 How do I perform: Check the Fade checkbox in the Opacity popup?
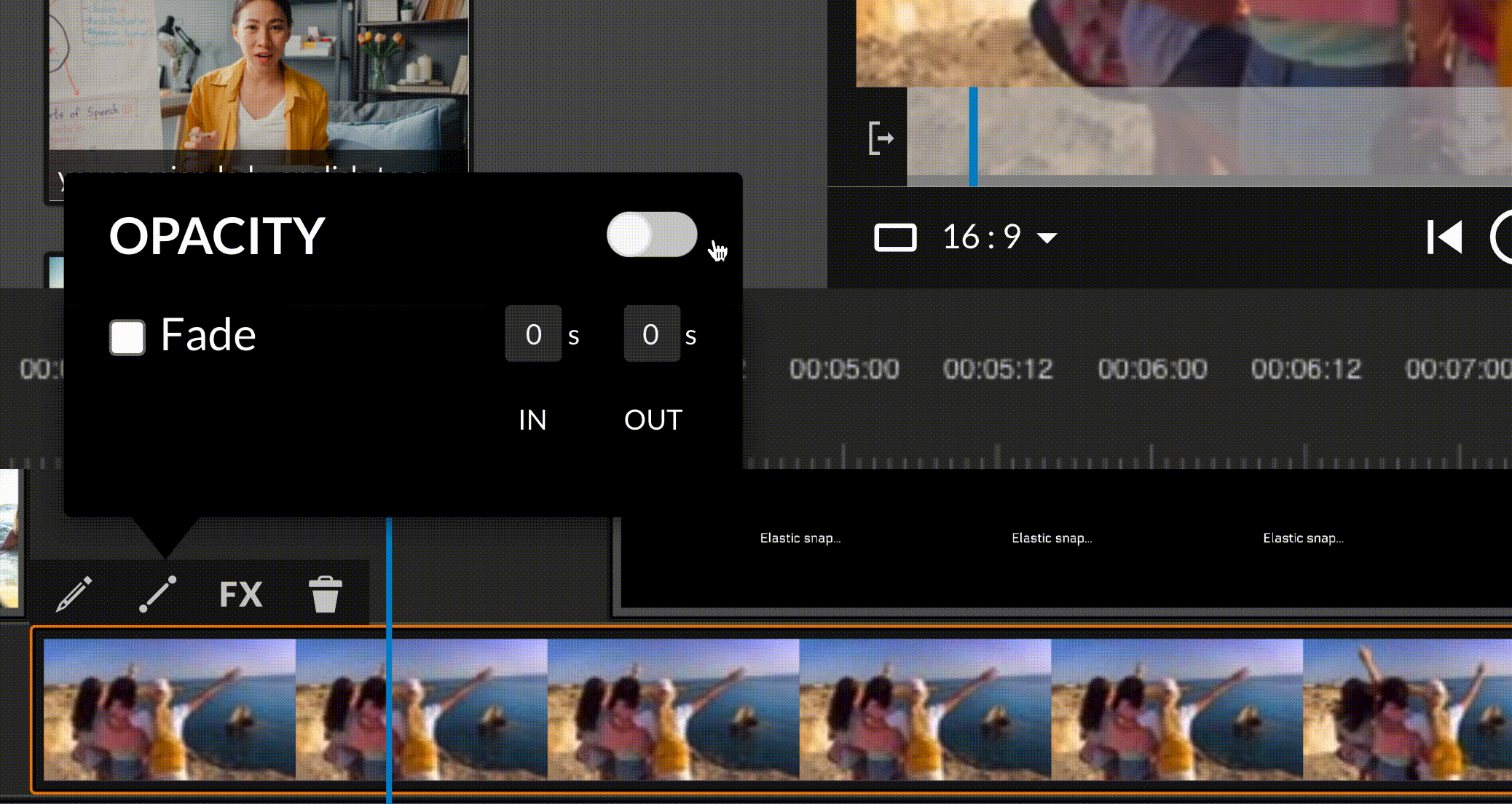point(127,336)
